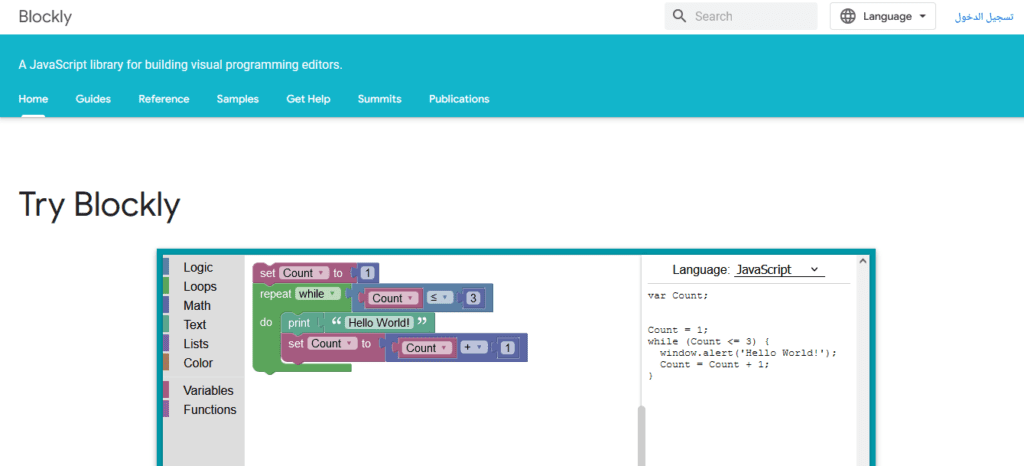Click the scroll-up arrow of code panel
Viewport: 1024px width, 466px height.
point(862,261)
